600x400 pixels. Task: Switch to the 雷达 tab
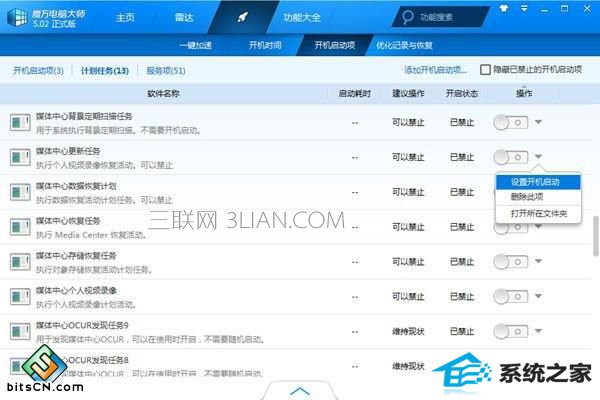(x=184, y=18)
